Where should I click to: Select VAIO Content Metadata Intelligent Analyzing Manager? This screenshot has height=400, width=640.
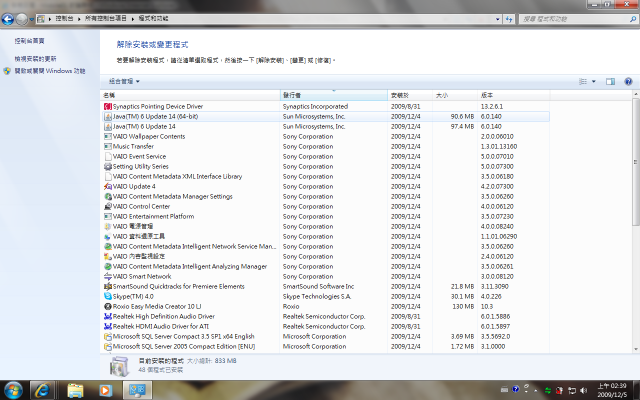[x=326, y=267]
